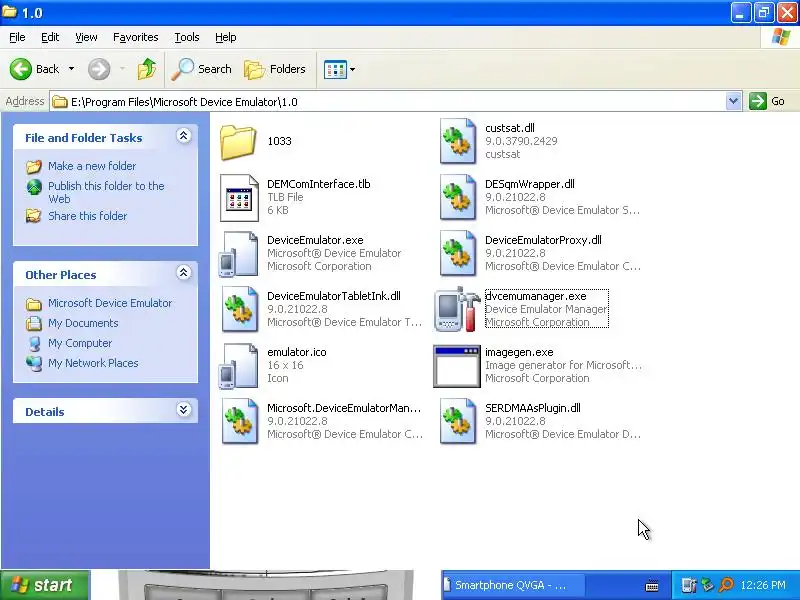Open the View menu
The width and height of the screenshot is (800, 600).
tap(86, 37)
